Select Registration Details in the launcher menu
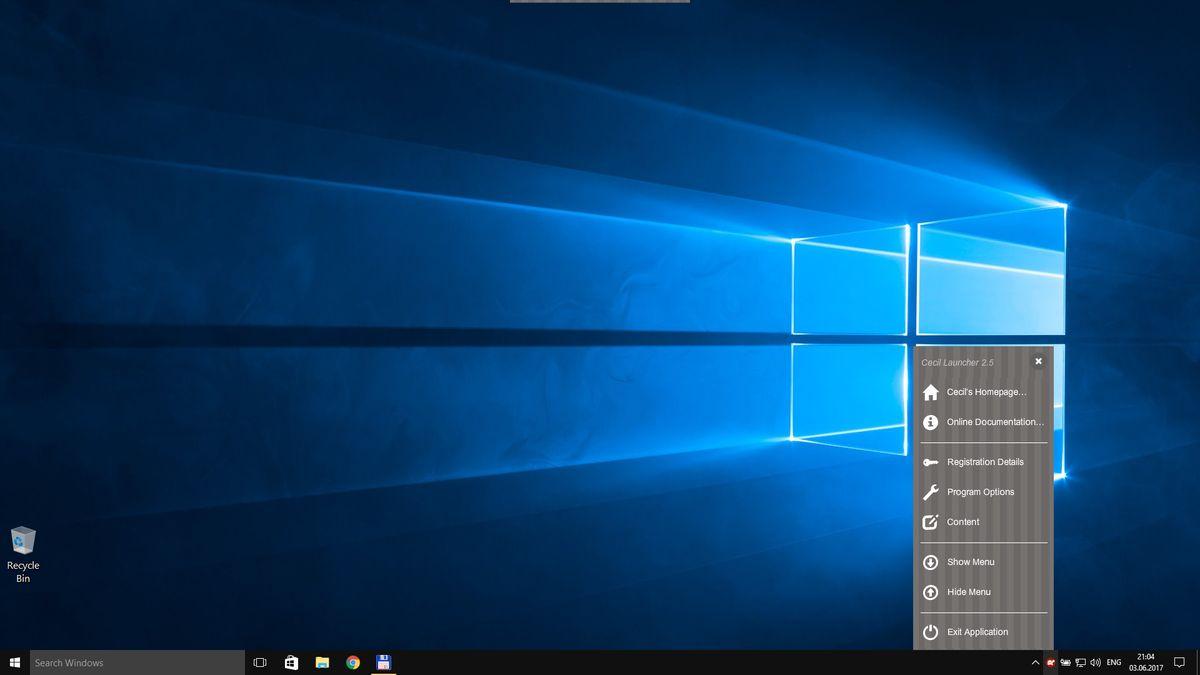The height and width of the screenshot is (675, 1200). point(983,462)
